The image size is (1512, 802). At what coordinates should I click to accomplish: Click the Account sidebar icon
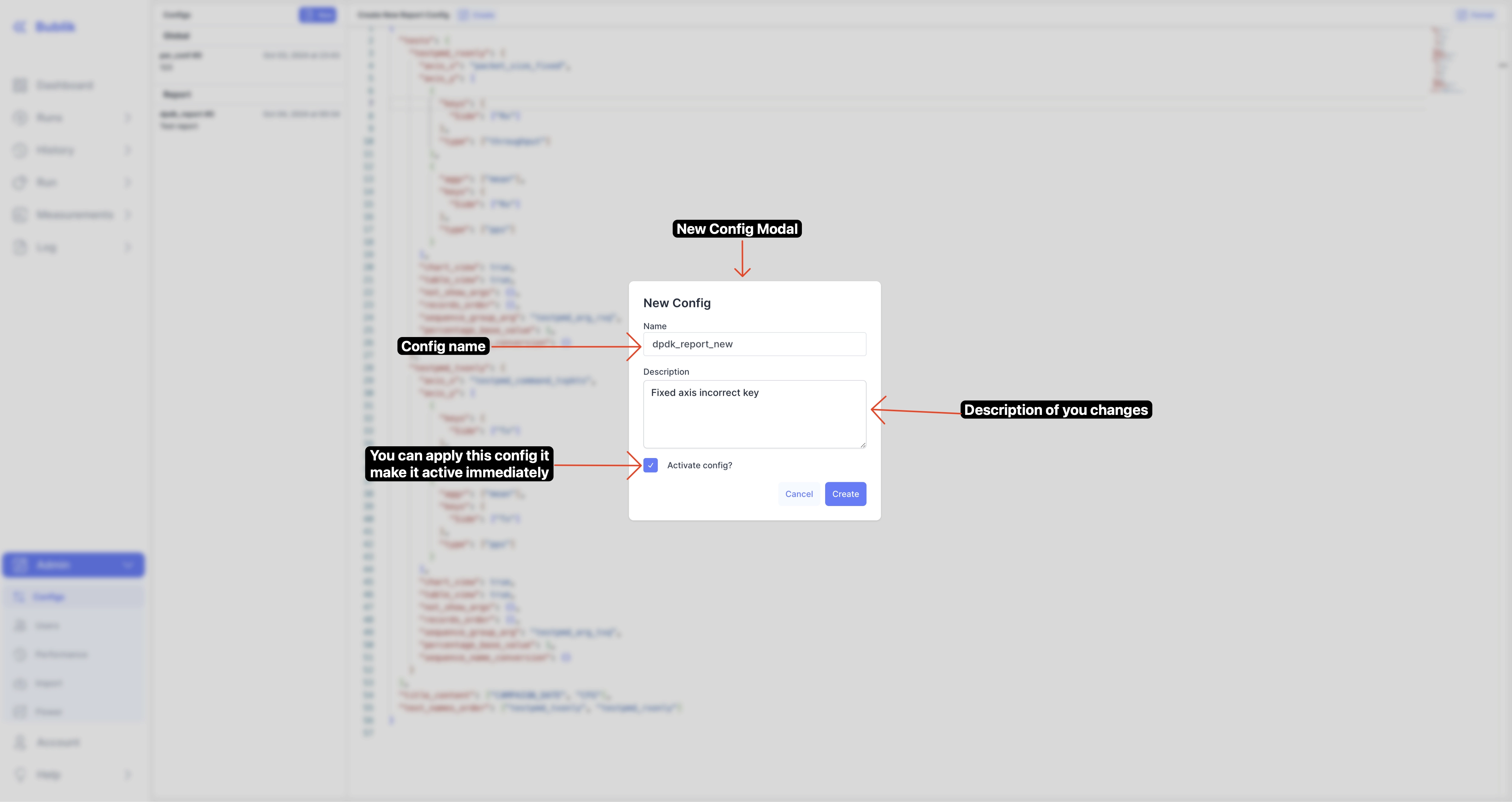click(19, 742)
